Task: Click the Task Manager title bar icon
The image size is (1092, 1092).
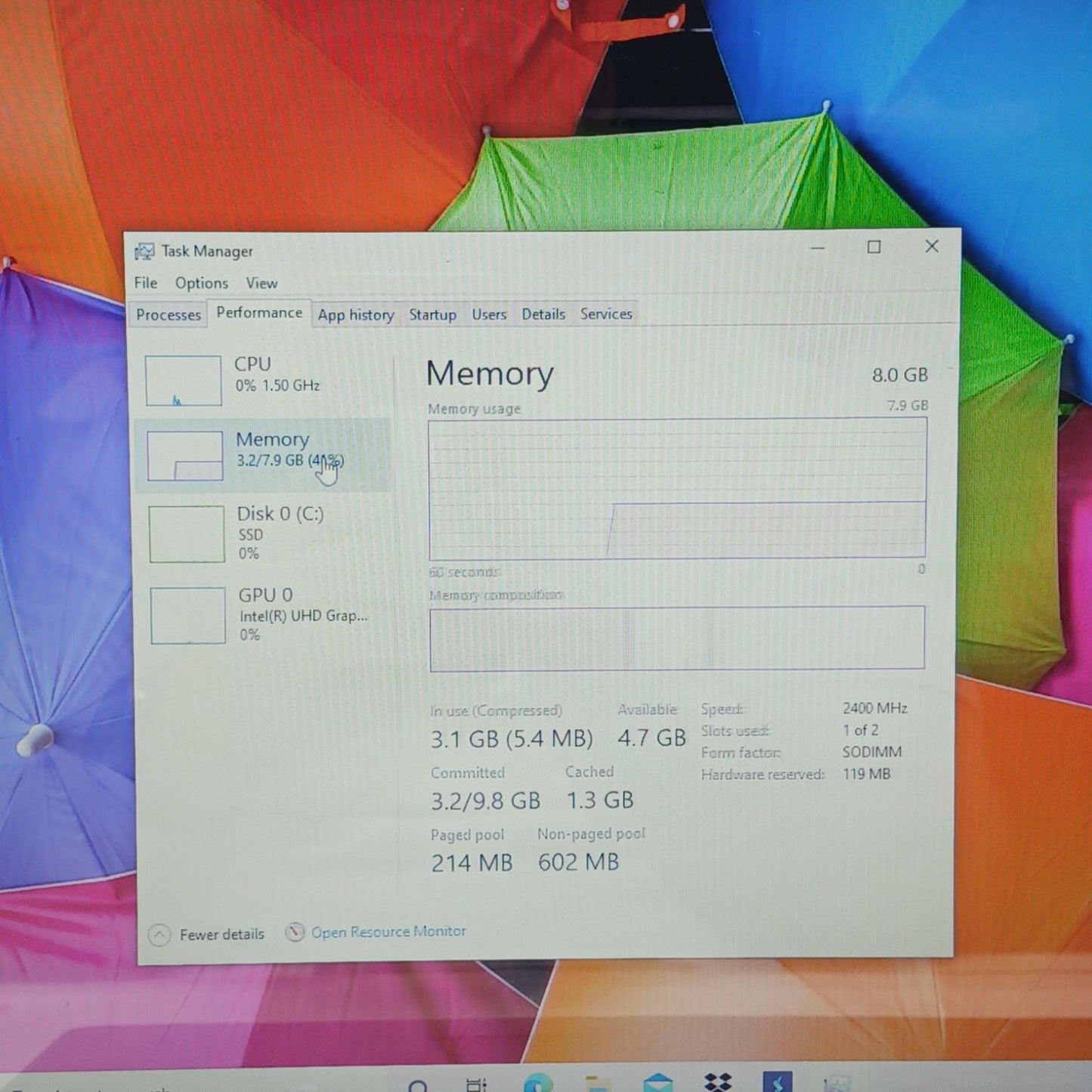Action: click(x=144, y=252)
